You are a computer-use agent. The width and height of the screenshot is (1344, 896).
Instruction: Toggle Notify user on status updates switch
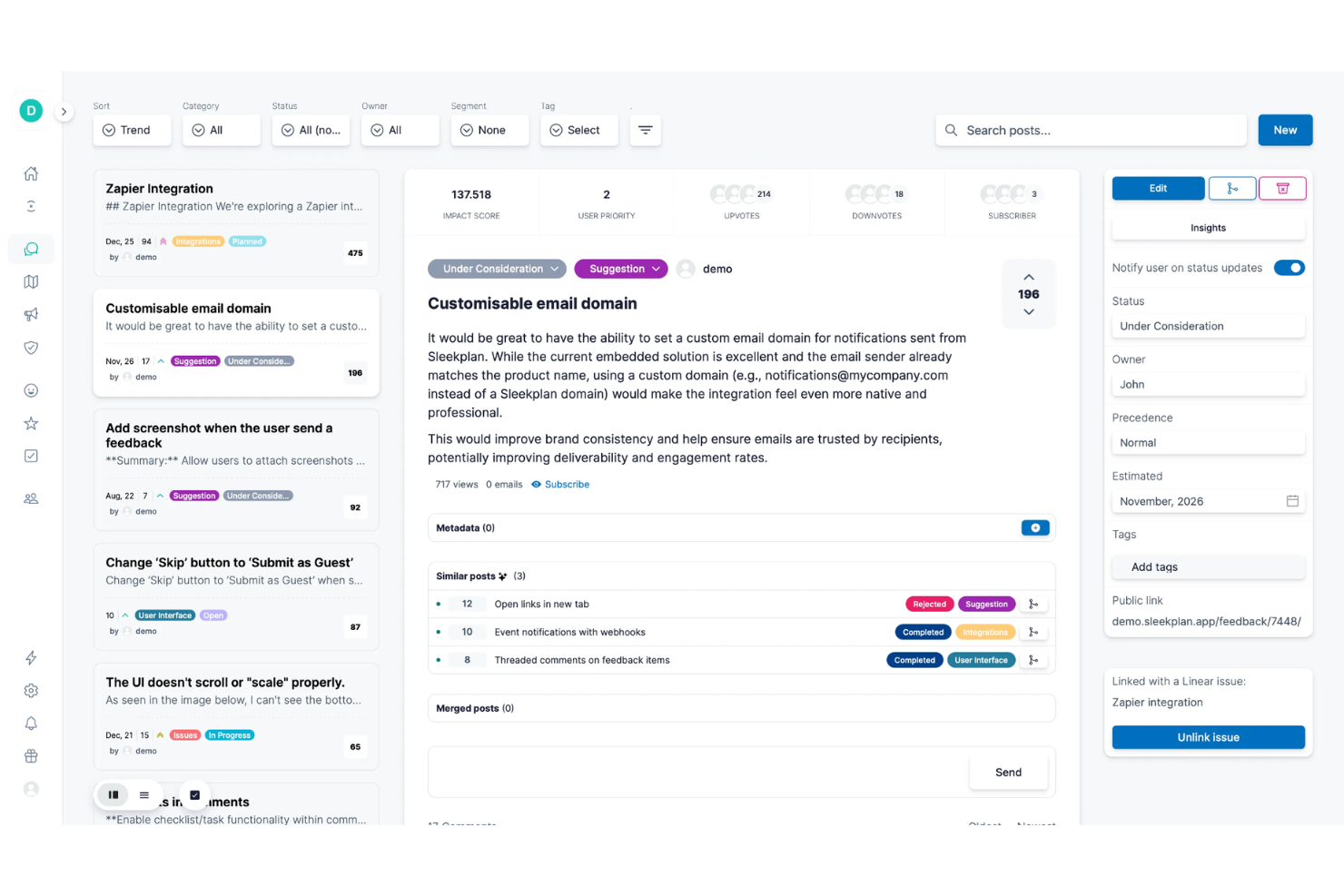(1290, 268)
